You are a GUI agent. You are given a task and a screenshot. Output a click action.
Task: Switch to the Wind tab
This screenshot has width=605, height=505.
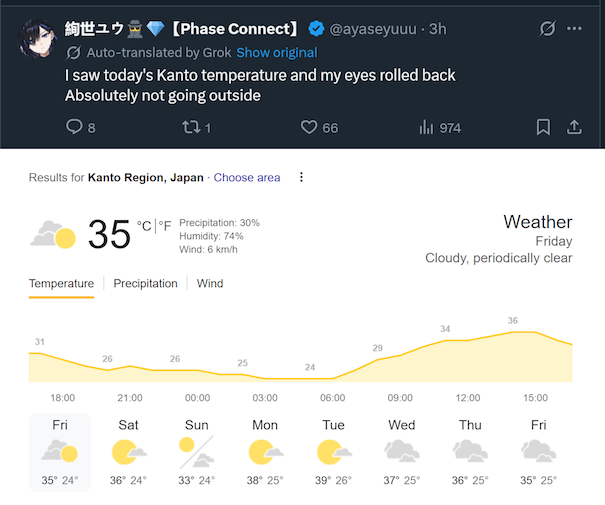[210, 283]
